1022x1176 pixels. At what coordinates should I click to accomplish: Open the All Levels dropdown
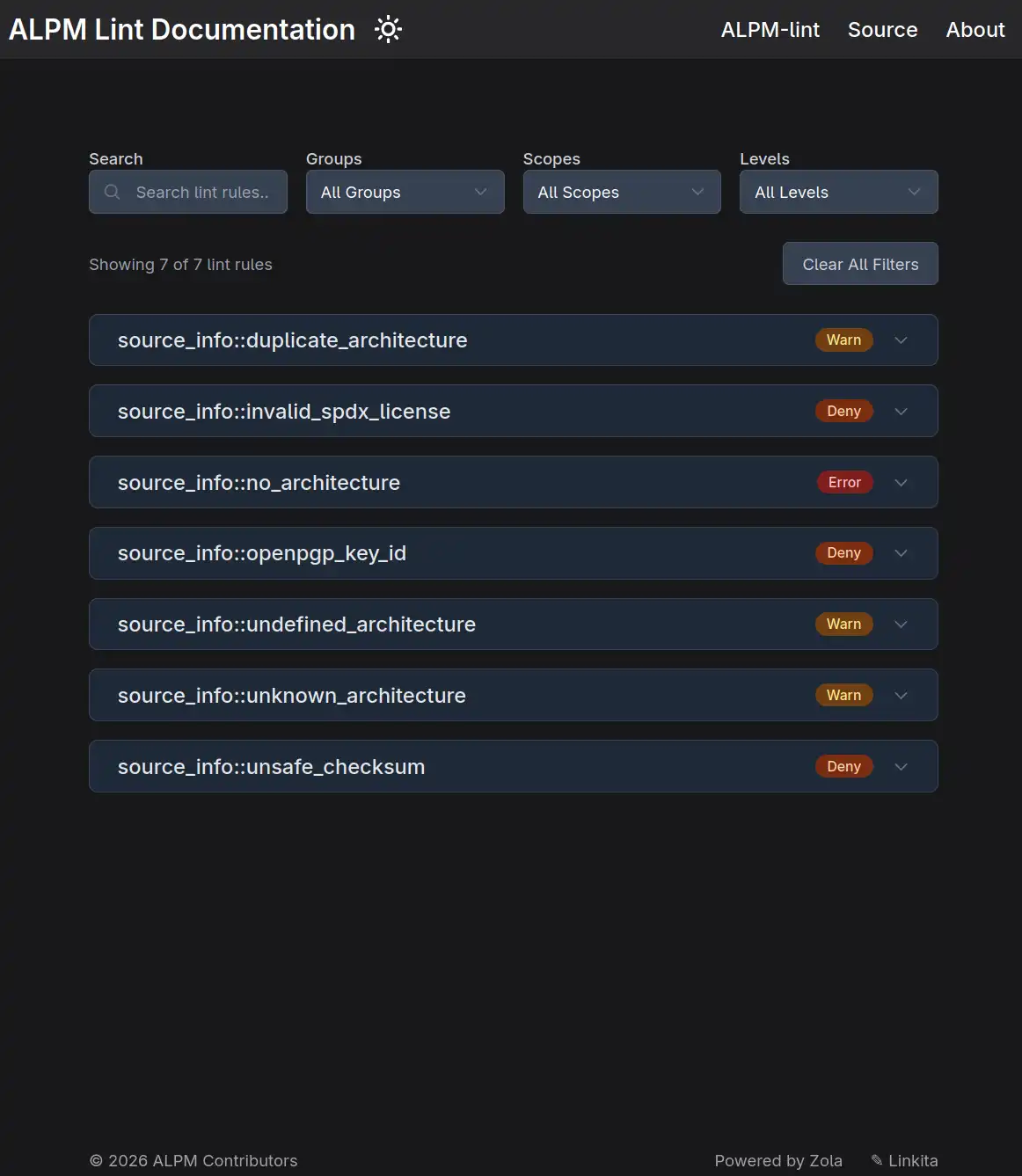click(838, 192)
